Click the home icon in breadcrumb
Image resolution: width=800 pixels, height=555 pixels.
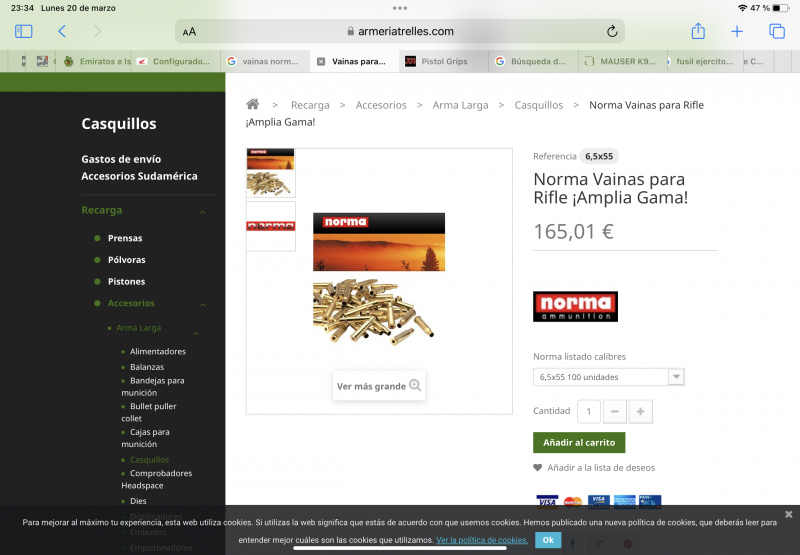(x=253, y=105)
